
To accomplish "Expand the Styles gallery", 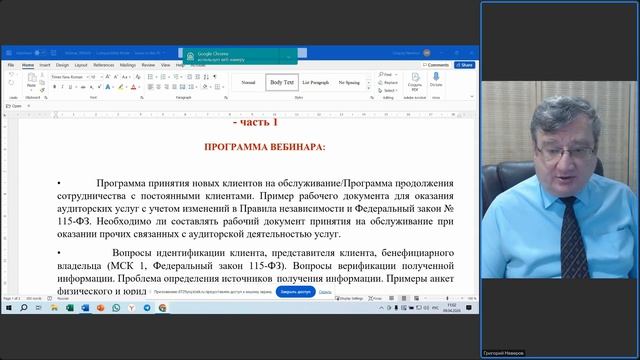I will click(369, 89).
